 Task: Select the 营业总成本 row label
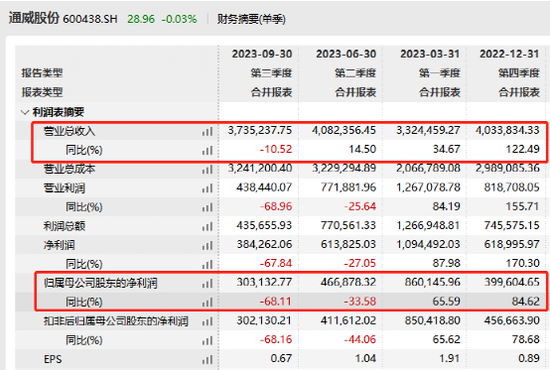pyautogui.click(x=69, y=169)
